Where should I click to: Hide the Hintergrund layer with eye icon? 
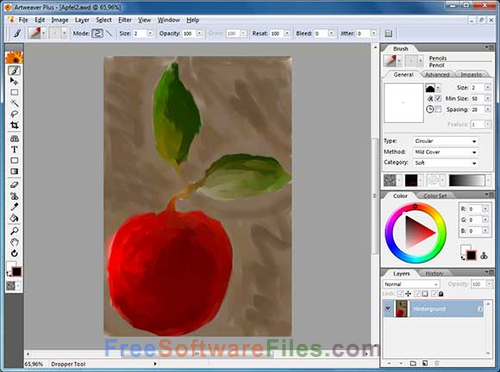click(388, 309)
